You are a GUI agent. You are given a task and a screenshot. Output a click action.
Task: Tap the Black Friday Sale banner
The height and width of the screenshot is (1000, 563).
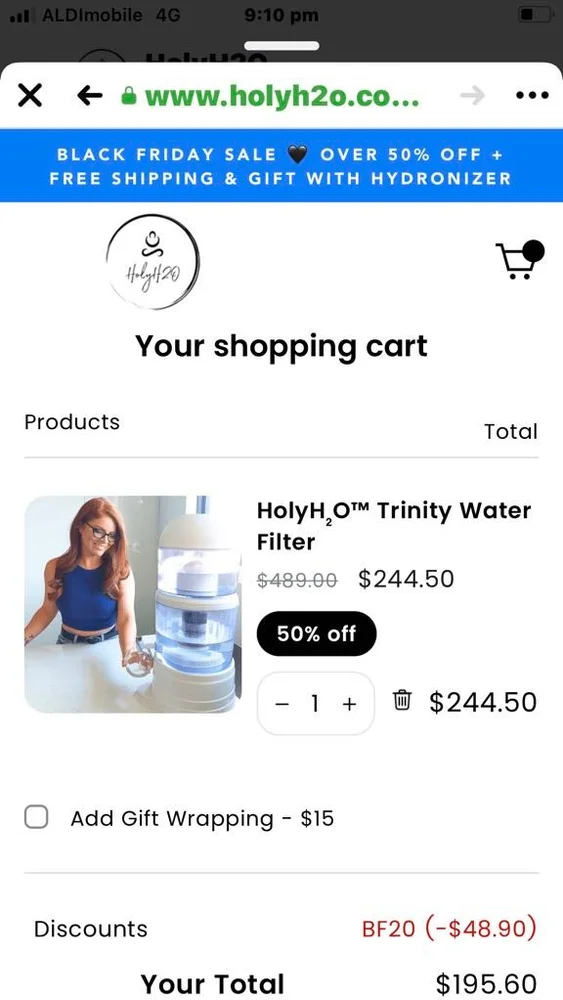tap(281, 166)
